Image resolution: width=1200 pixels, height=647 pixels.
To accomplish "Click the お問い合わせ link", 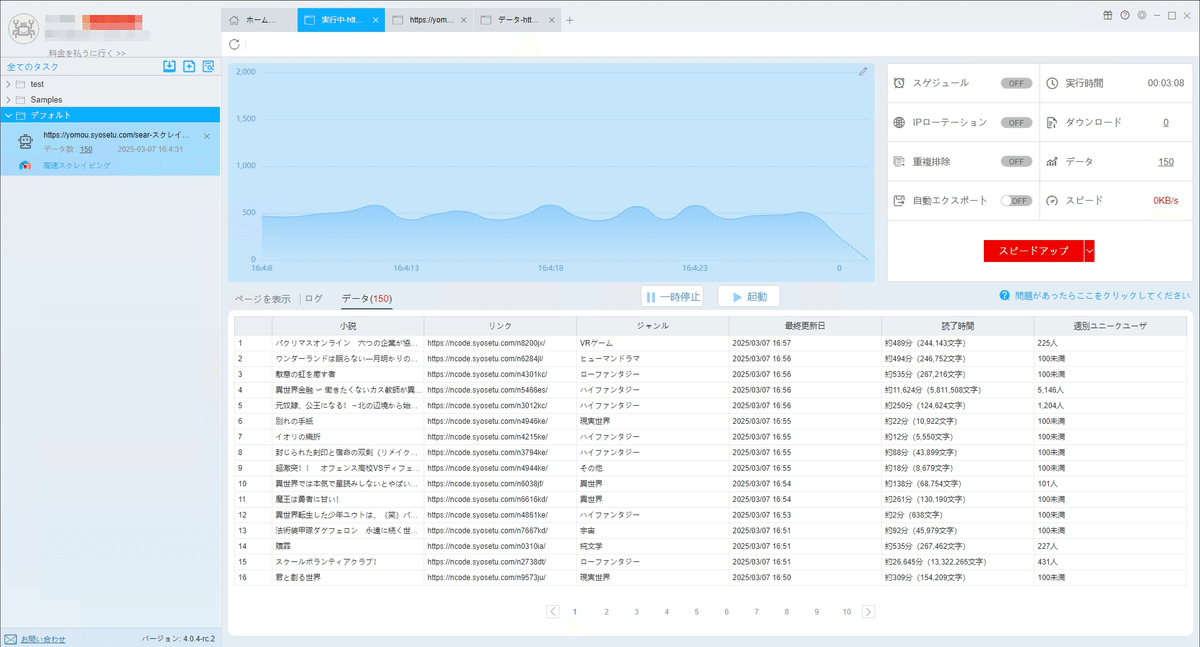I will pyautogui.click(x=43, y=638).
